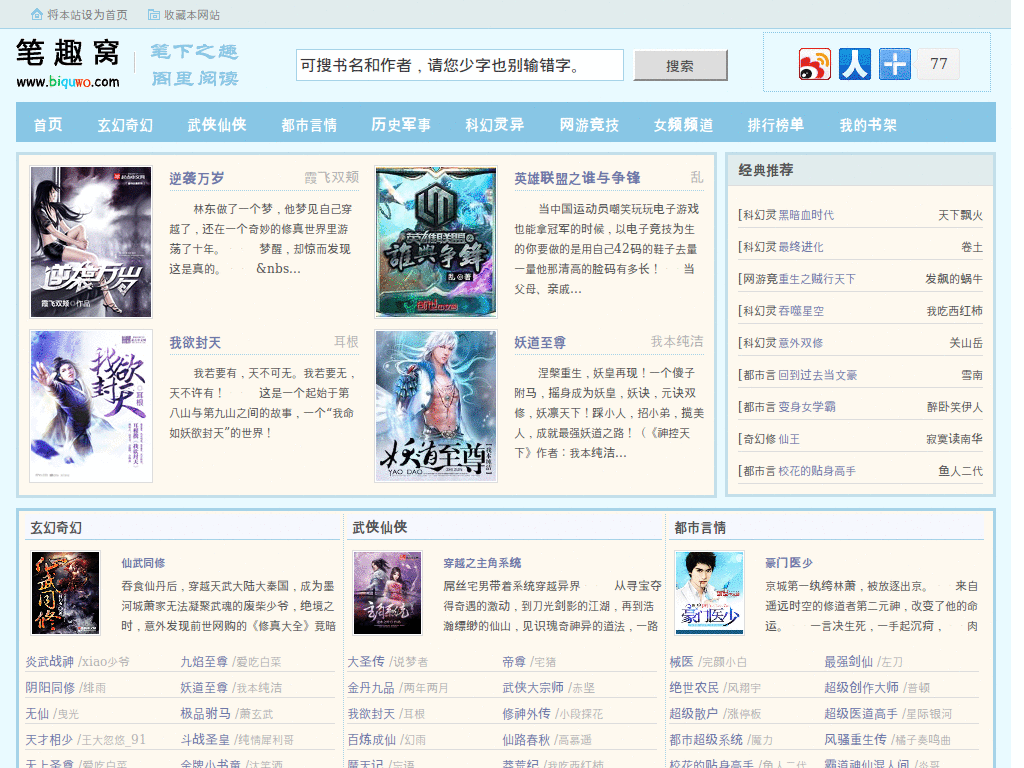This screenshot has width=1024, height=768.
Task: Open 我的书架 navigation item
Action: [x=868, y=125]
